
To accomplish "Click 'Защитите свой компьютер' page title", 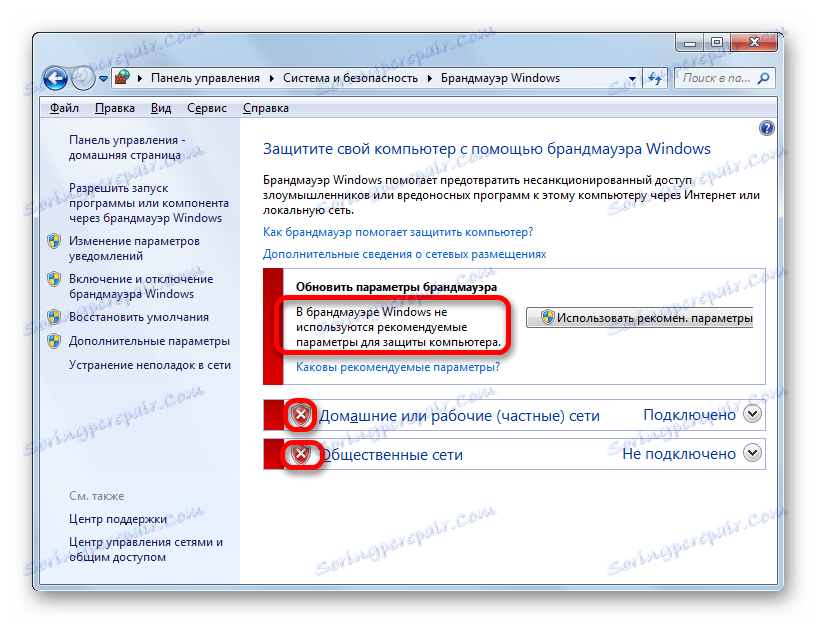I will click(x=487, y=149).
